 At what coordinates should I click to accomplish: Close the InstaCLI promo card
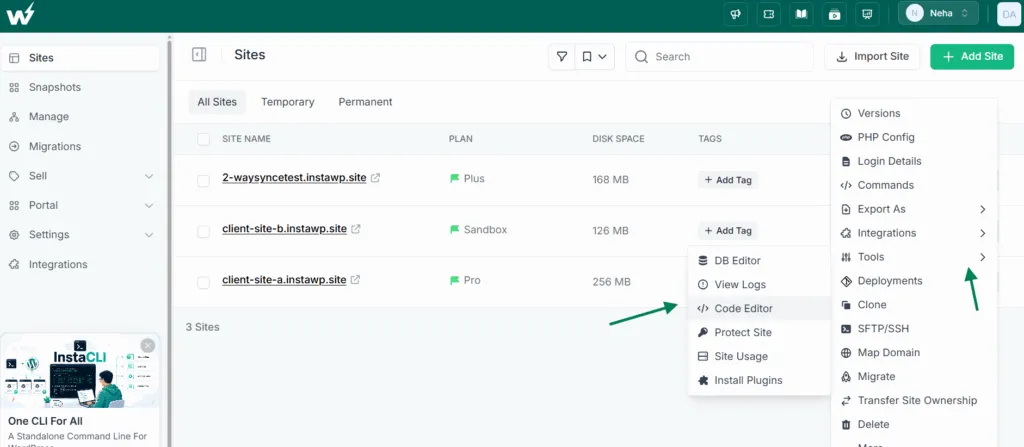tap(148, 345)
